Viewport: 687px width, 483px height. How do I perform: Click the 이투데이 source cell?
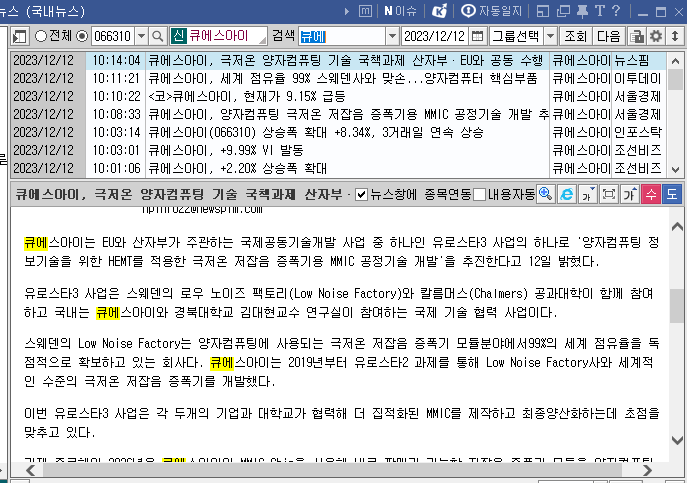637,78
